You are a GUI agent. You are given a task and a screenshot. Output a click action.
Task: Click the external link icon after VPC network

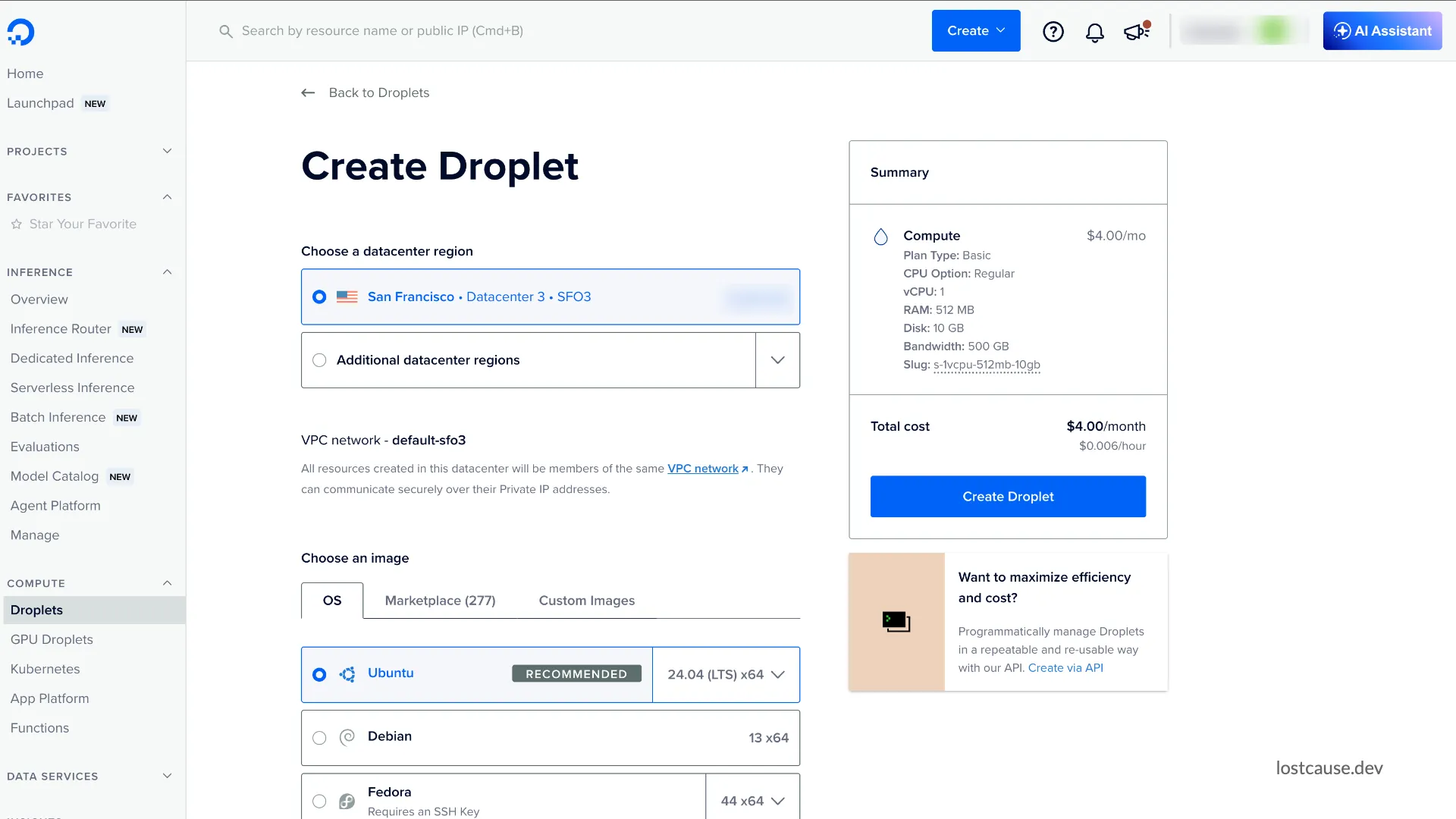(745, 469)
